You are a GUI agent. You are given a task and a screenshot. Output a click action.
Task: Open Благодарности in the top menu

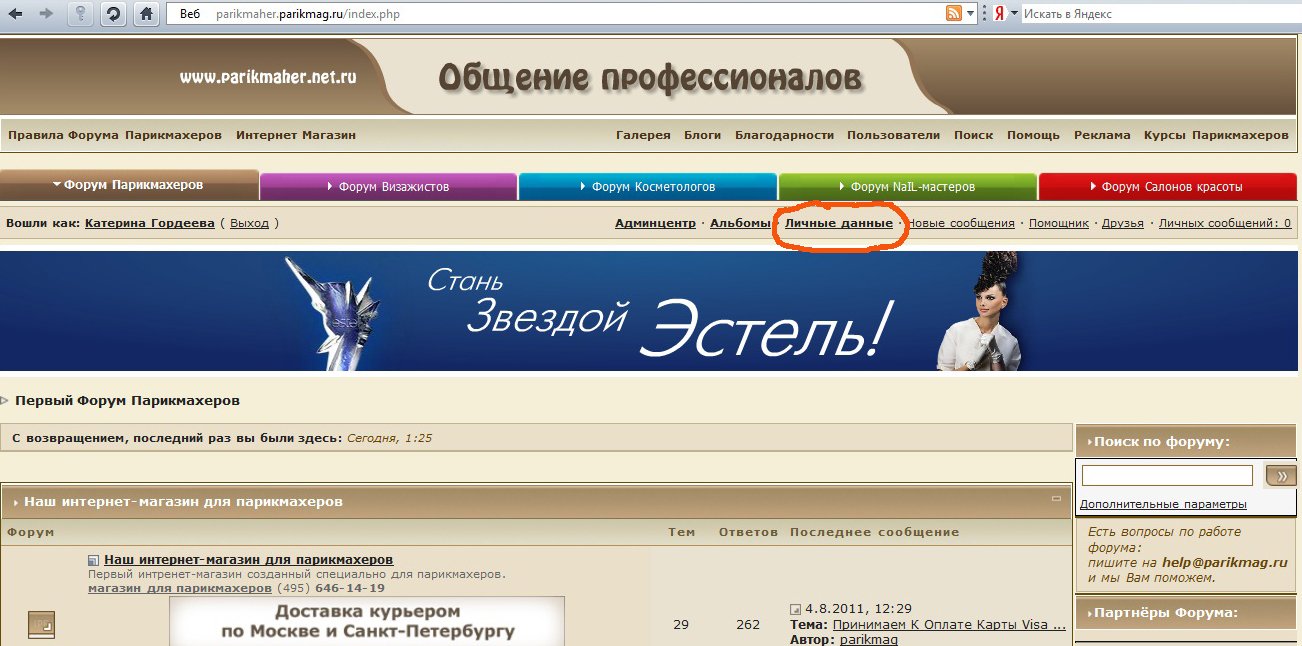784,135
